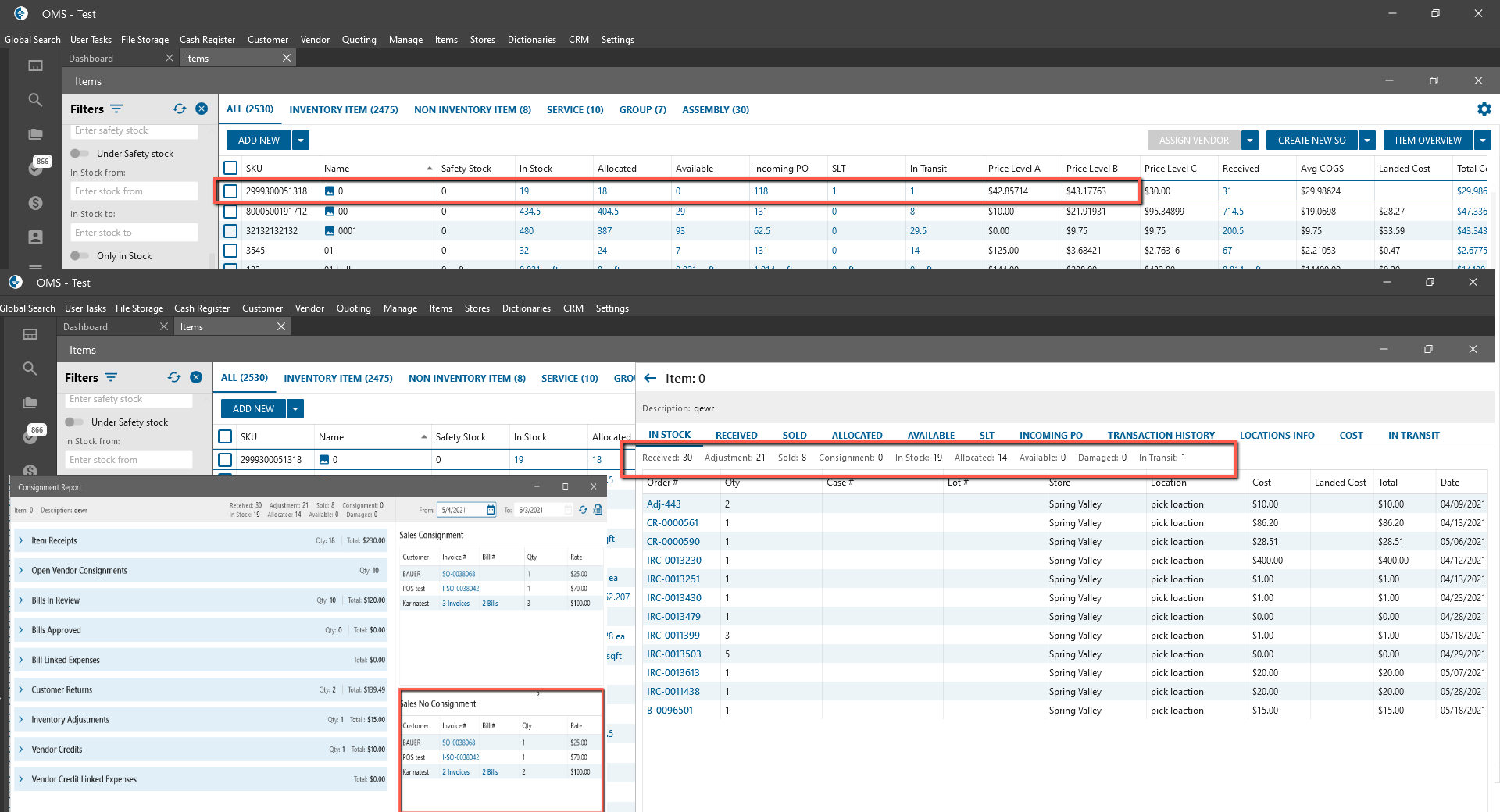This screenshot has width=1500, height=812.
Task: Click the CREATE NEW SO button
Action: click(x=1312, y=141)
